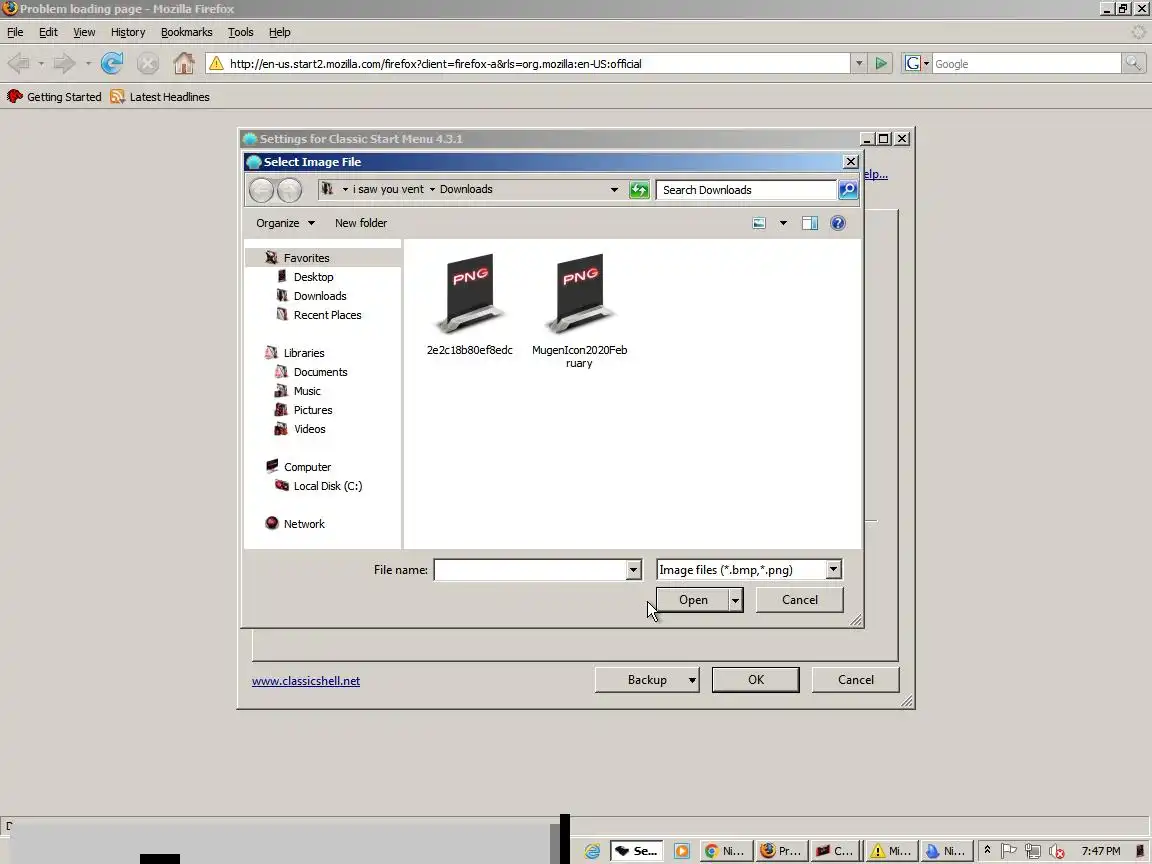Click the muted volume tray icon
The height and width of the screenshot is (864, 1152).
pyautogui.click(x=1057, y=851)
